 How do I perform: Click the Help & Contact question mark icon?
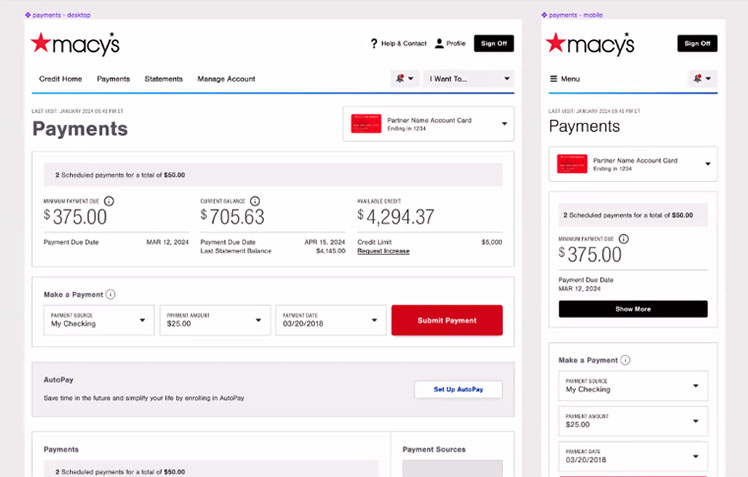point(374,43)
